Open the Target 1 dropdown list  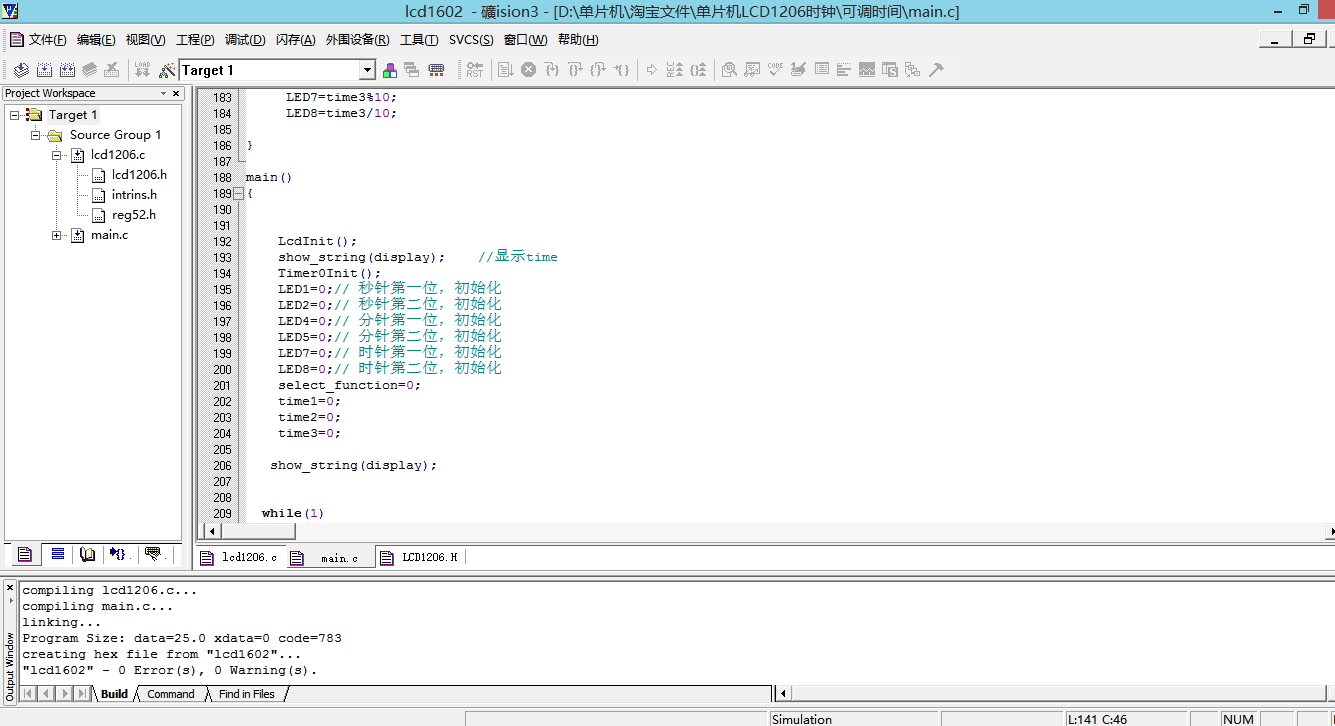click(367, 70)
